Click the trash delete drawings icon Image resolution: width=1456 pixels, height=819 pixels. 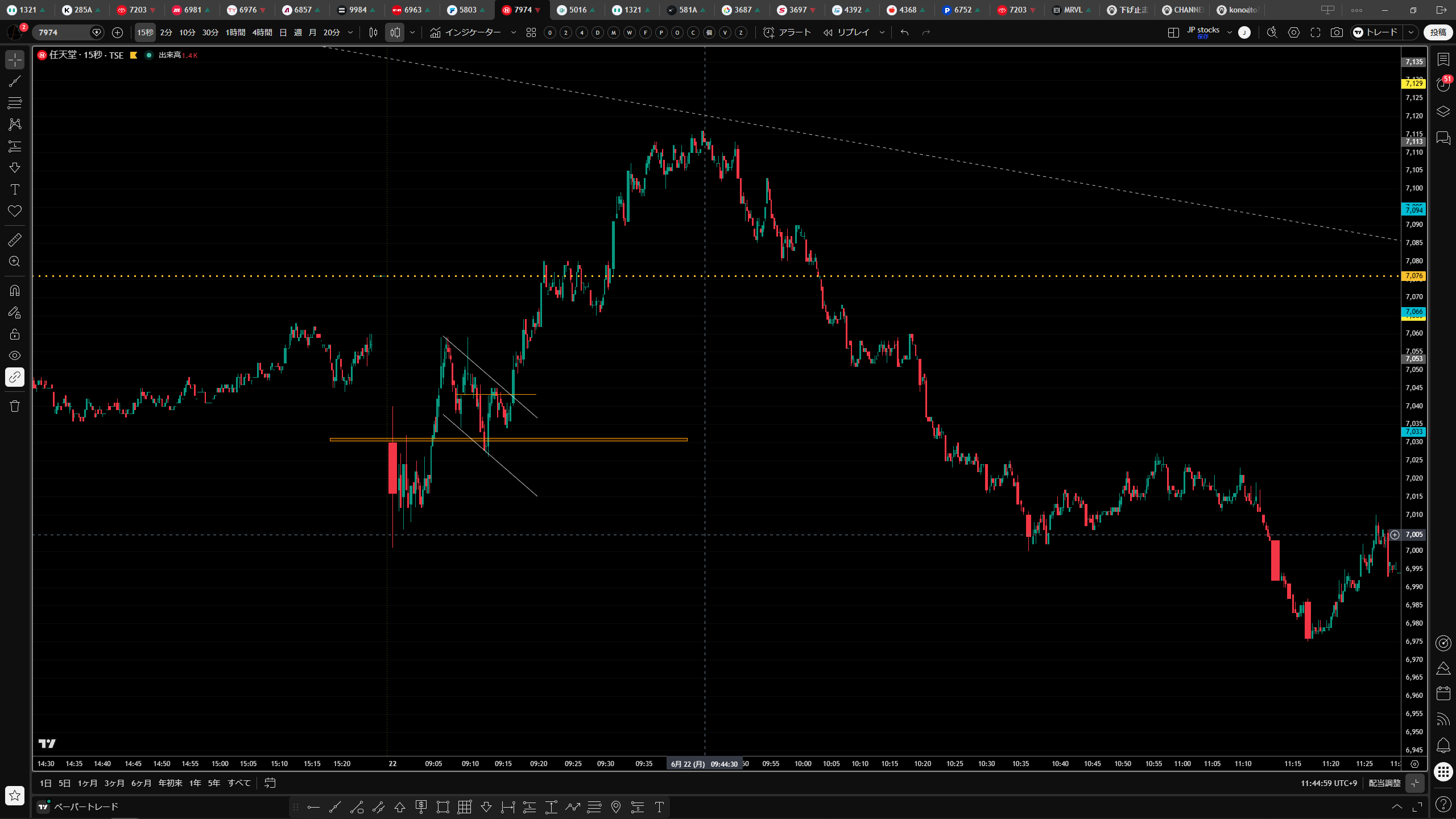point(15,406)
